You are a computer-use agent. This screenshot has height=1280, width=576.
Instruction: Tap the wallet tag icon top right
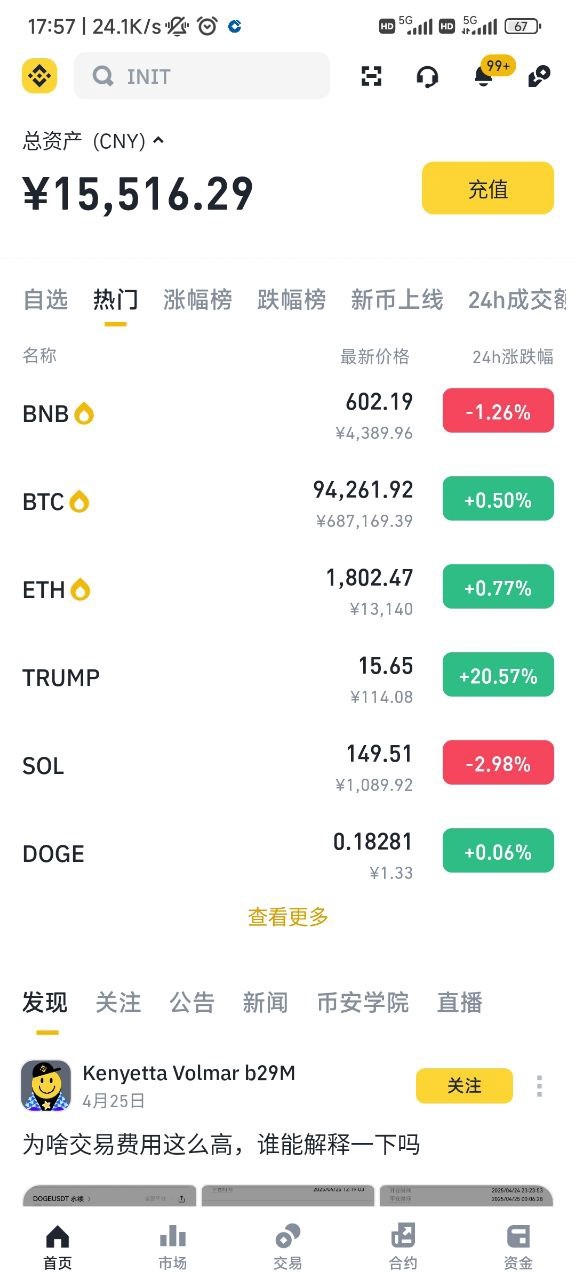tap(539, 76)
